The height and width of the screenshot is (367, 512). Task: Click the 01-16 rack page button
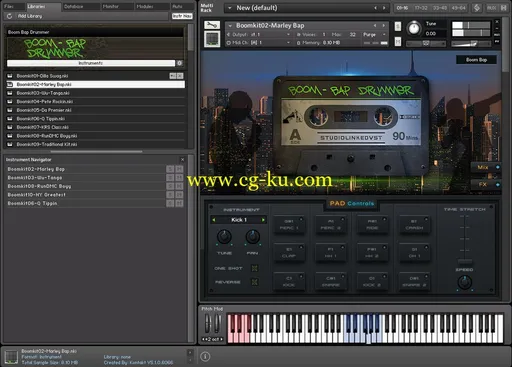(x=402, y=8)
